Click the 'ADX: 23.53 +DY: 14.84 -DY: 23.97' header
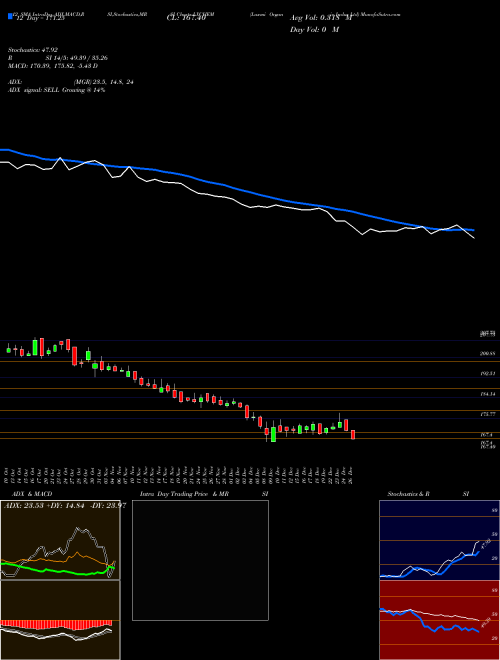This screenshot has height=660, width=500. [x=65, y=506]
